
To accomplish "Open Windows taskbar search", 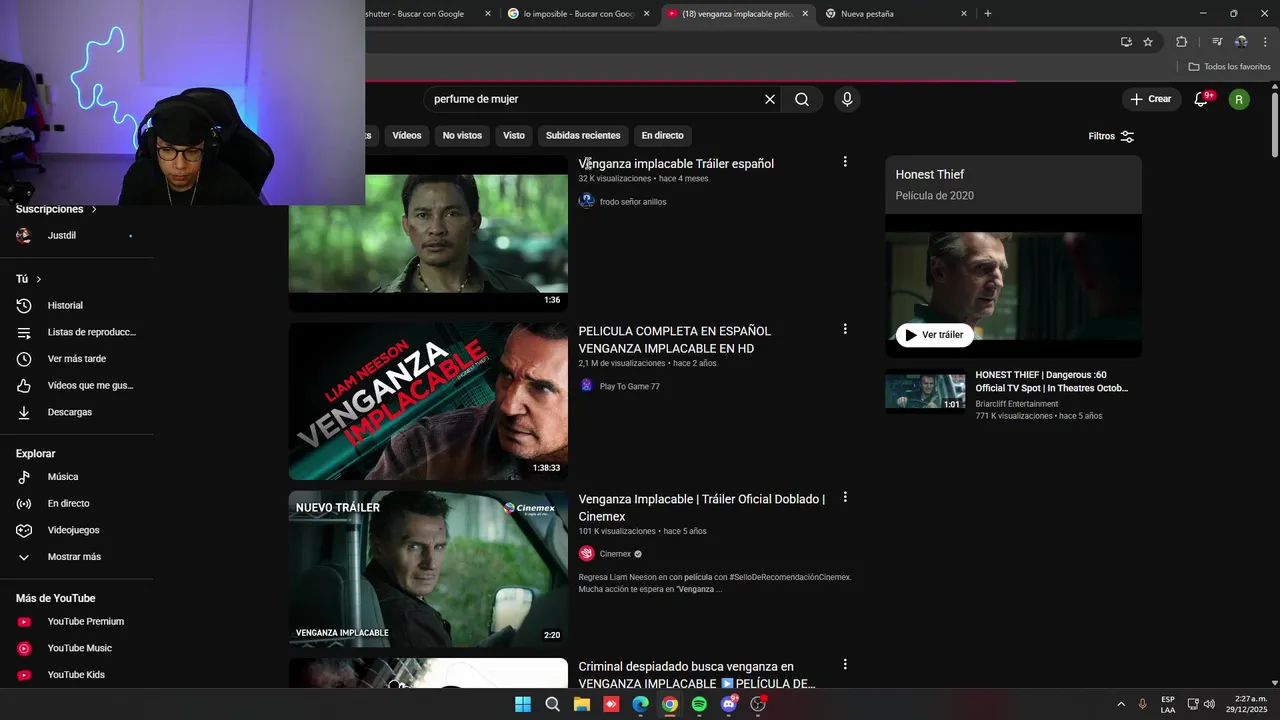I will pos(552,704).
